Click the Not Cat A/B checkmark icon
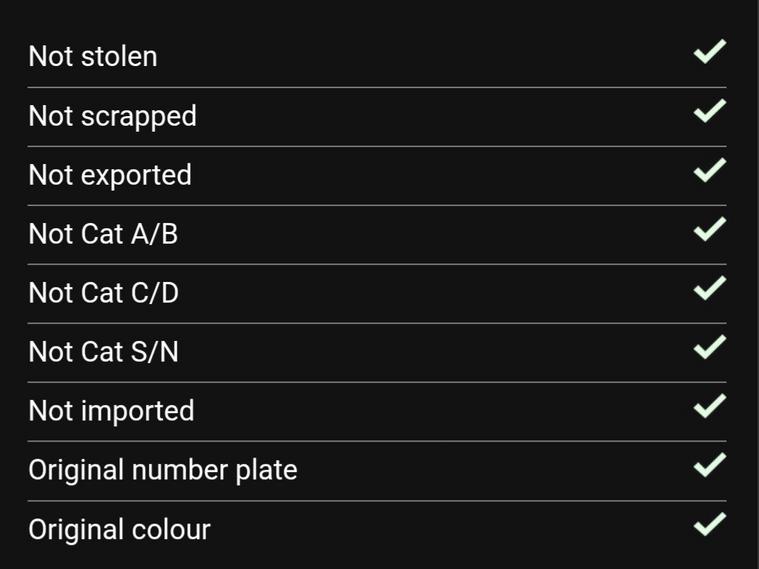 709,229
